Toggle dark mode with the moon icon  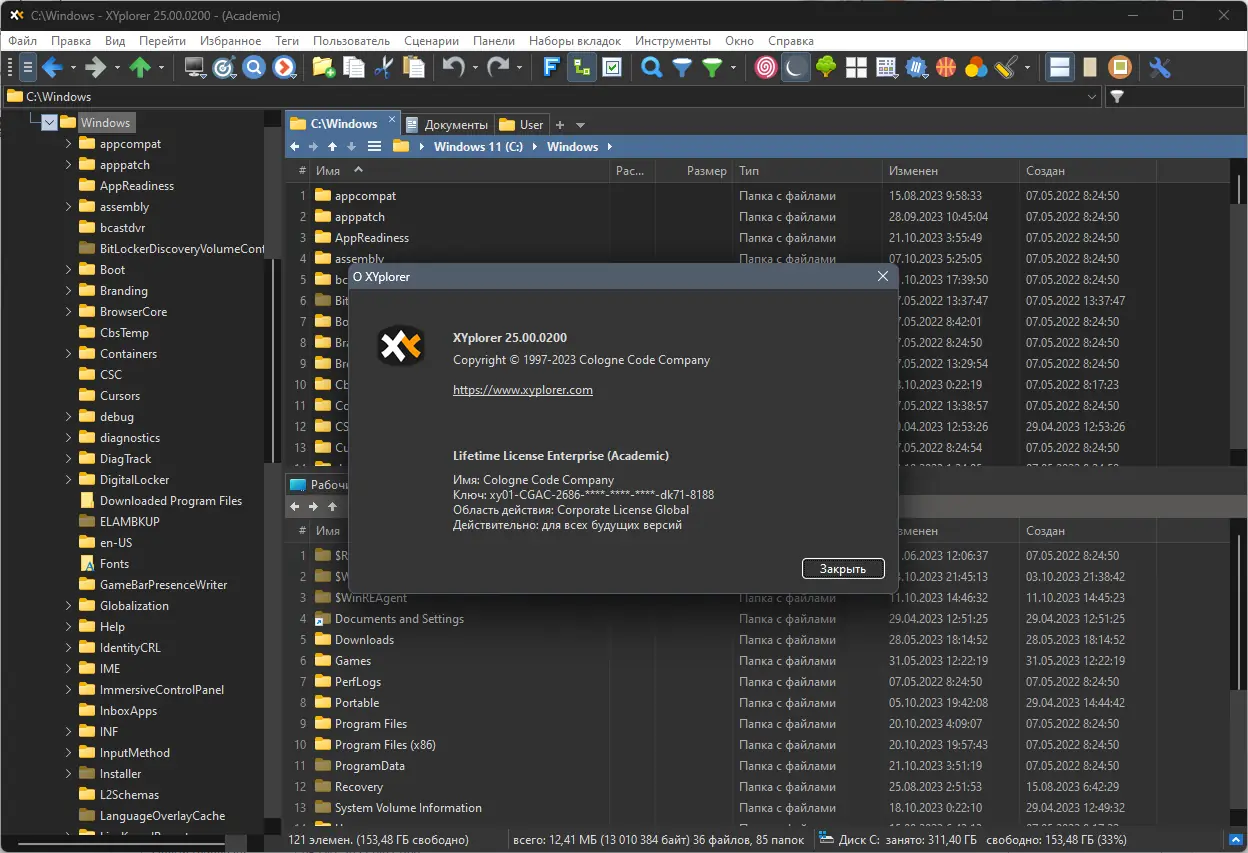pos(795,67)
